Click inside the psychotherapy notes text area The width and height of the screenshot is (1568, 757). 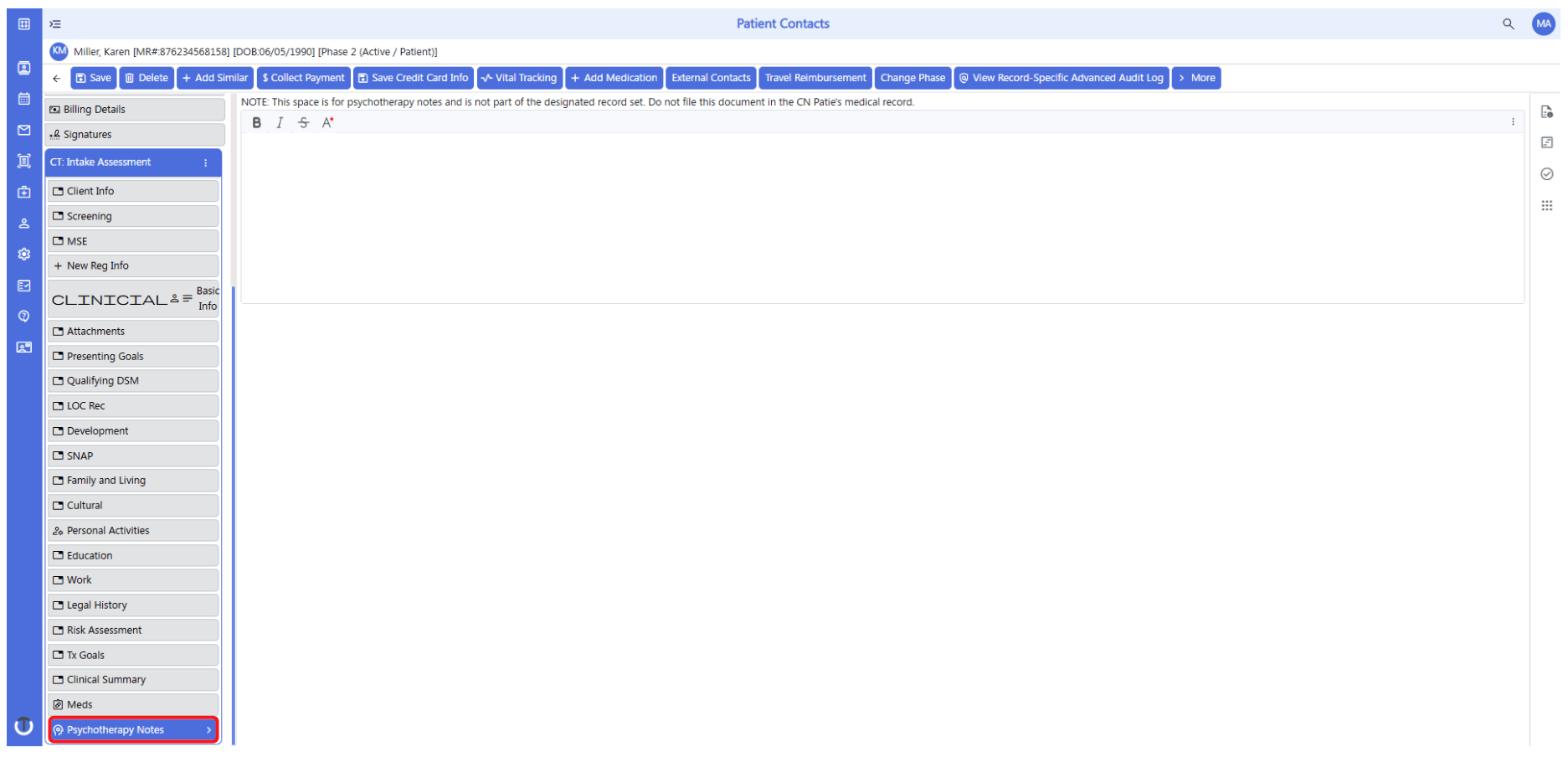tap(882, 218)
